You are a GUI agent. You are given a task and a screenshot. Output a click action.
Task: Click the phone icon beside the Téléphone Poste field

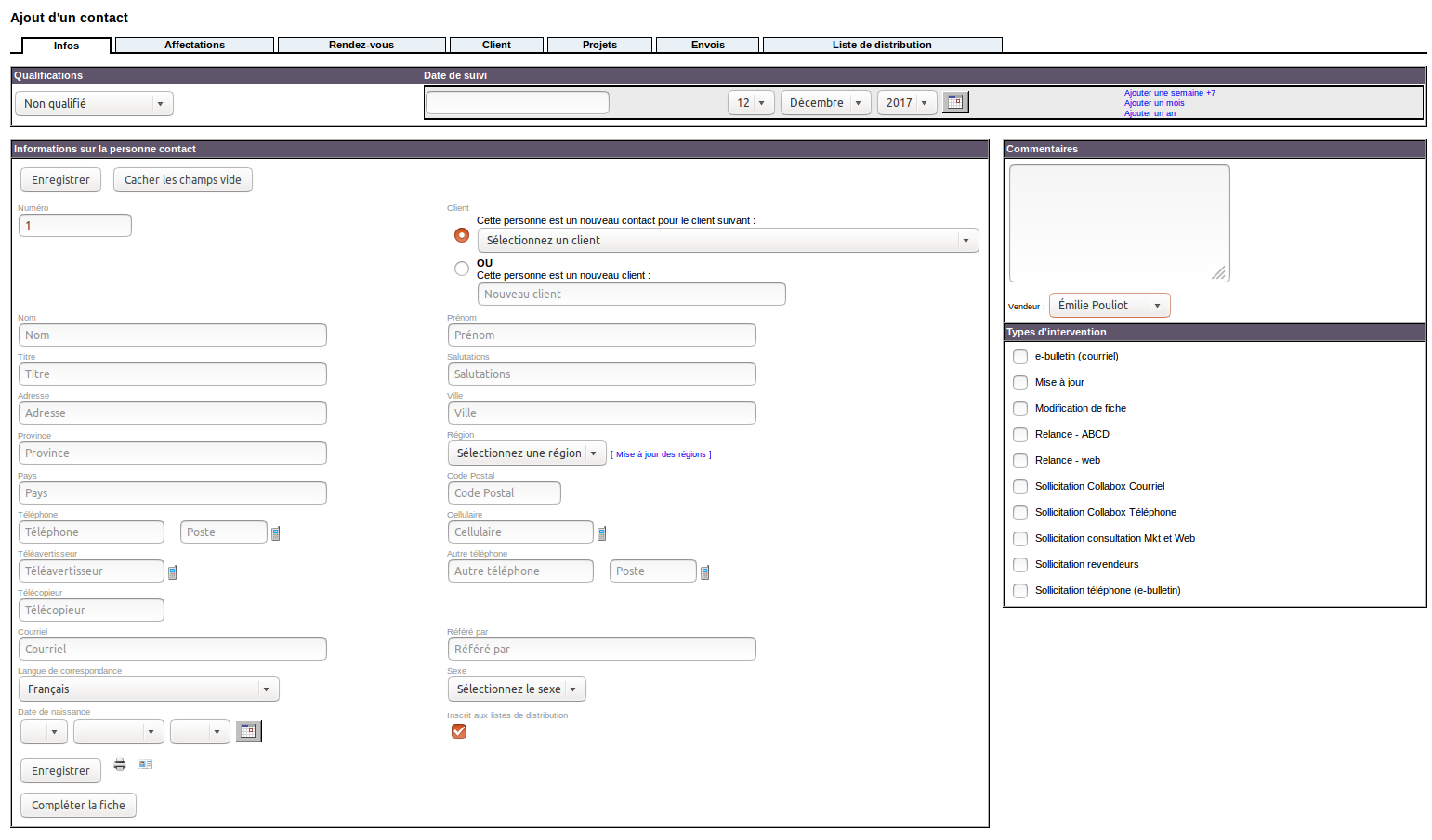click(x=276, y=533)
